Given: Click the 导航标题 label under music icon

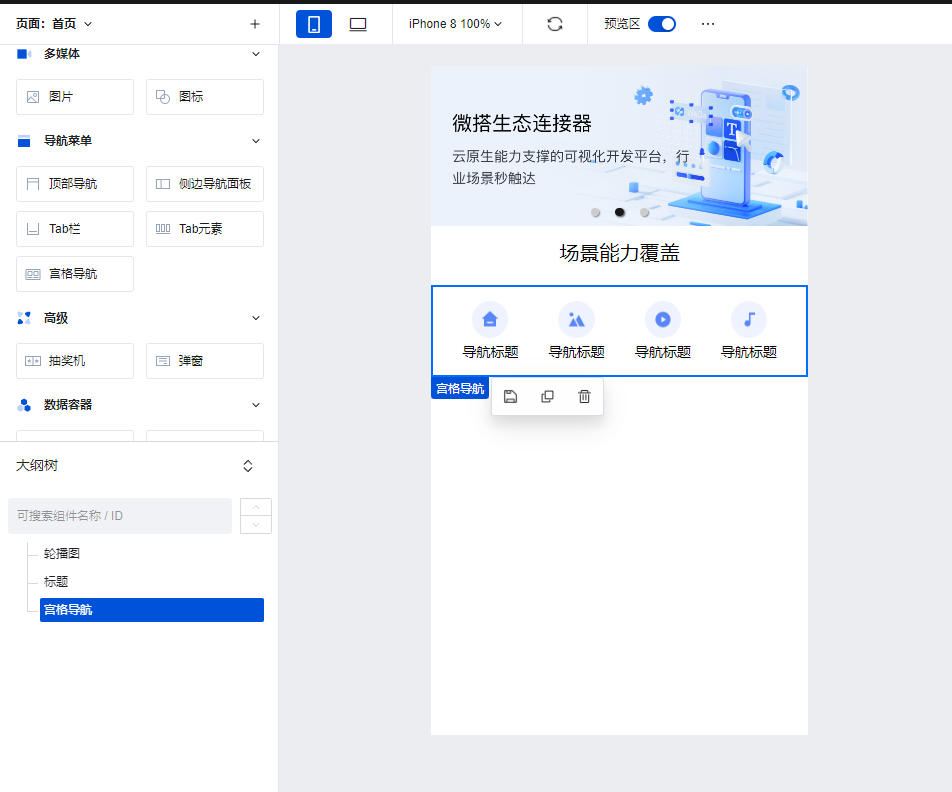Looking at the screenshot, I should [749, 352].
